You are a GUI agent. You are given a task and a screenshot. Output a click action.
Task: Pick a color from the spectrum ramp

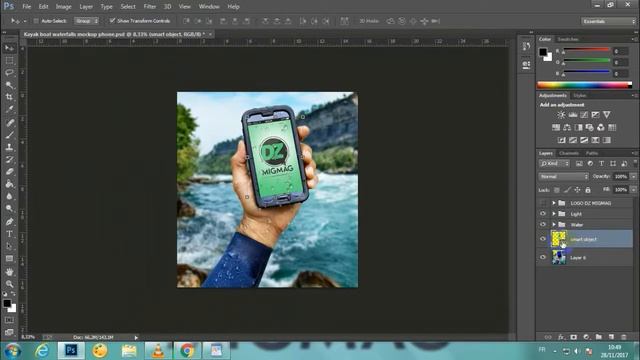584,85
